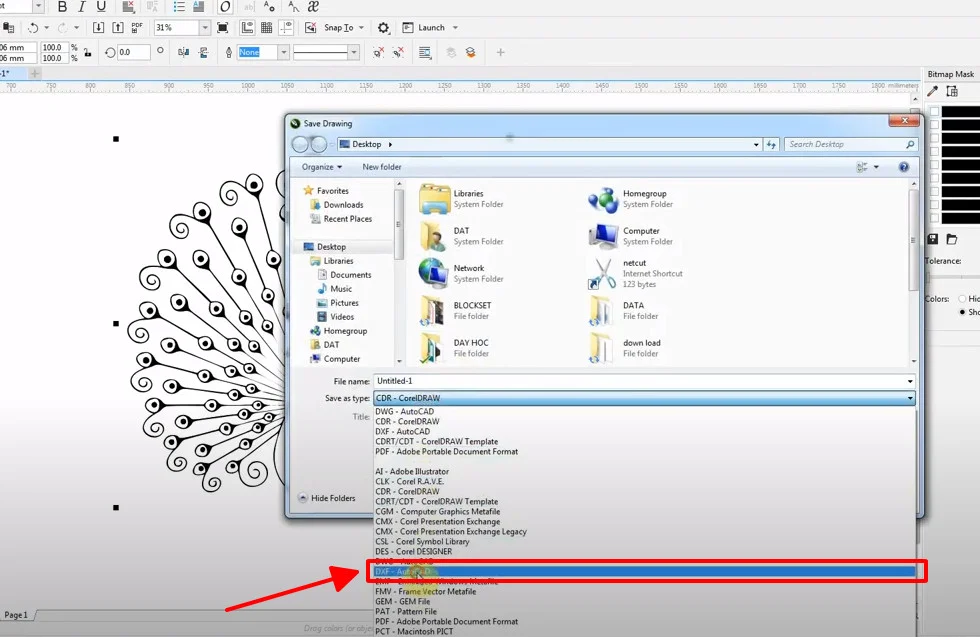The image size is (980, 637).
Task: Expand the Launch dropdown arrow
Action: click(455, 28)
